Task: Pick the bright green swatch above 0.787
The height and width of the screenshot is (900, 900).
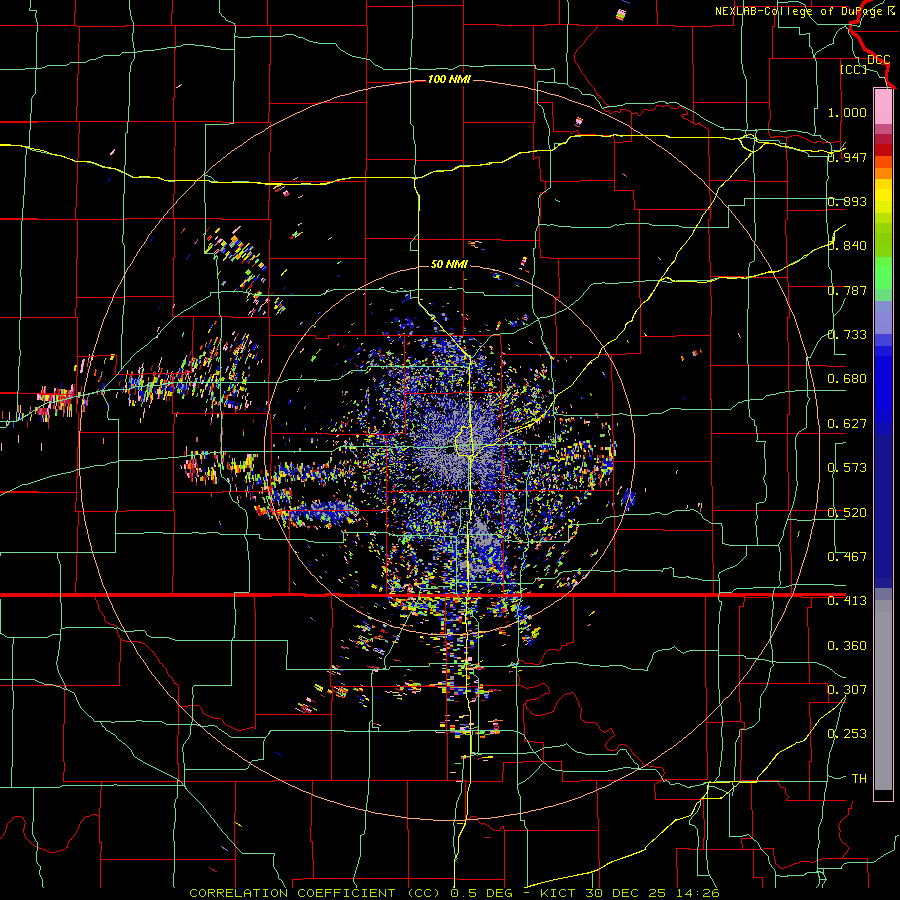Action: [883, 273]
